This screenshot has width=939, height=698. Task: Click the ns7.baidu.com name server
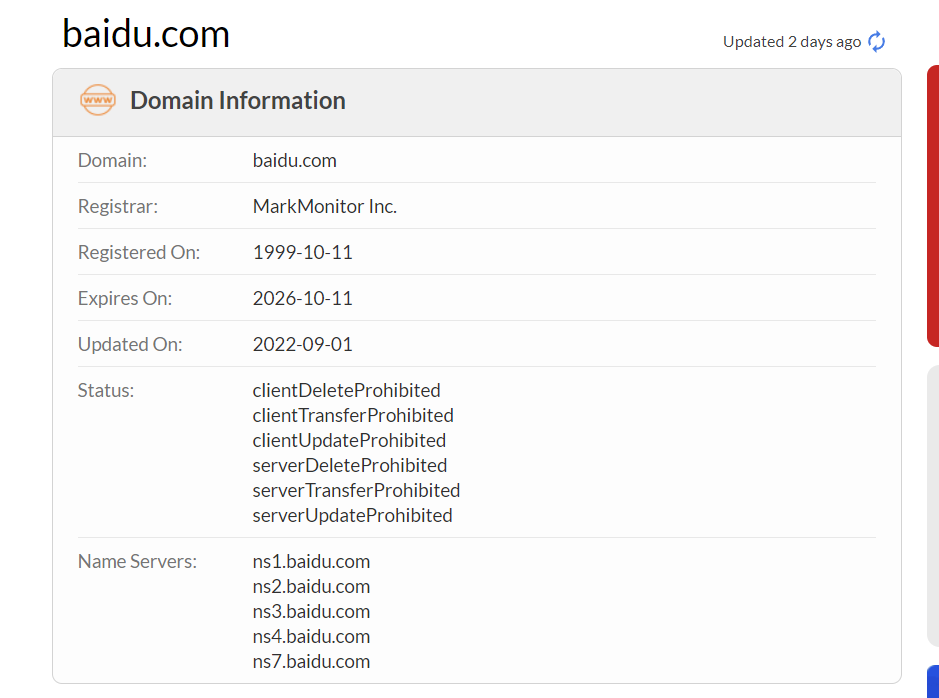tap(311, 661)
